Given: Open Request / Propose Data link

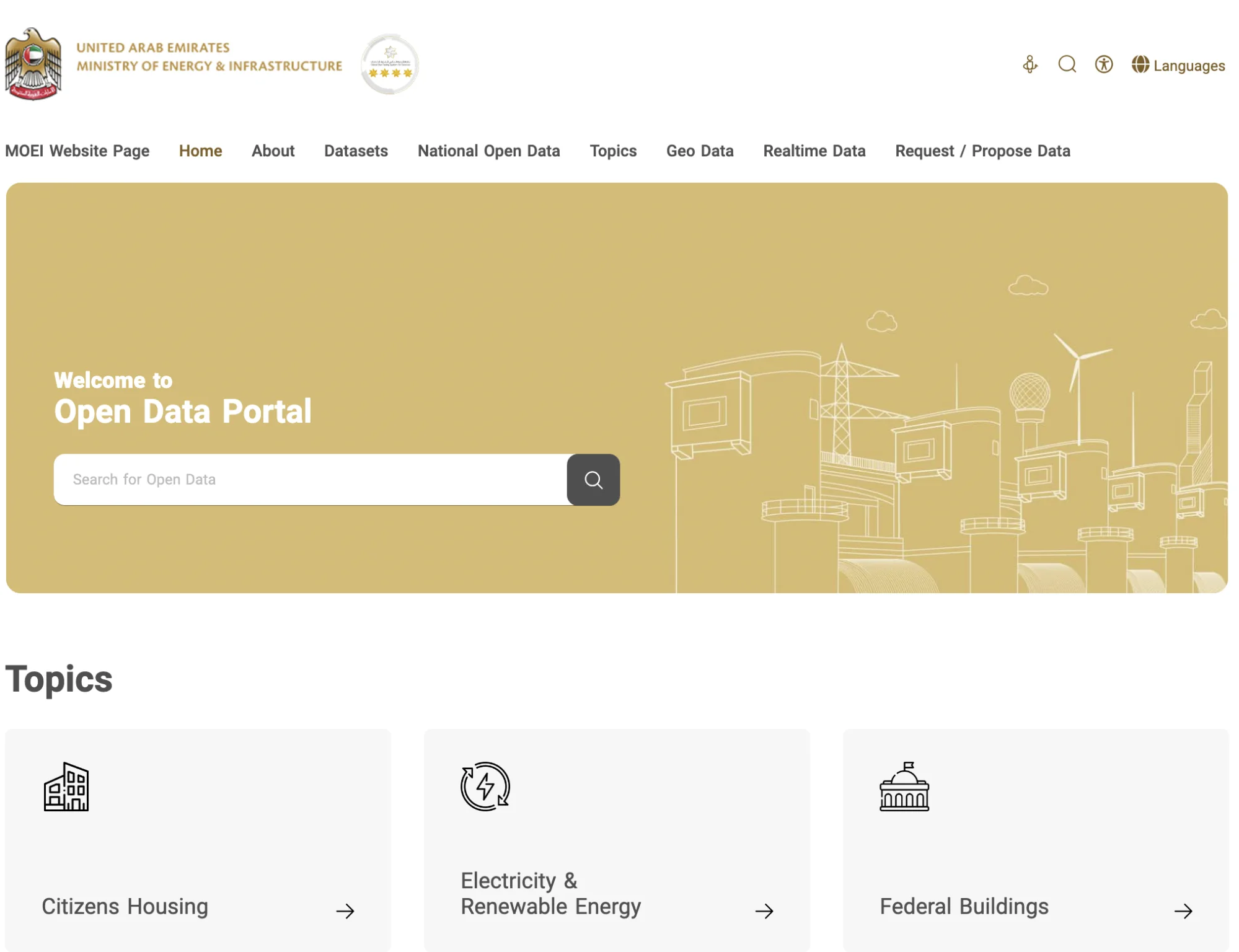Looking at the screenshot, I should (x=982, y=151).
